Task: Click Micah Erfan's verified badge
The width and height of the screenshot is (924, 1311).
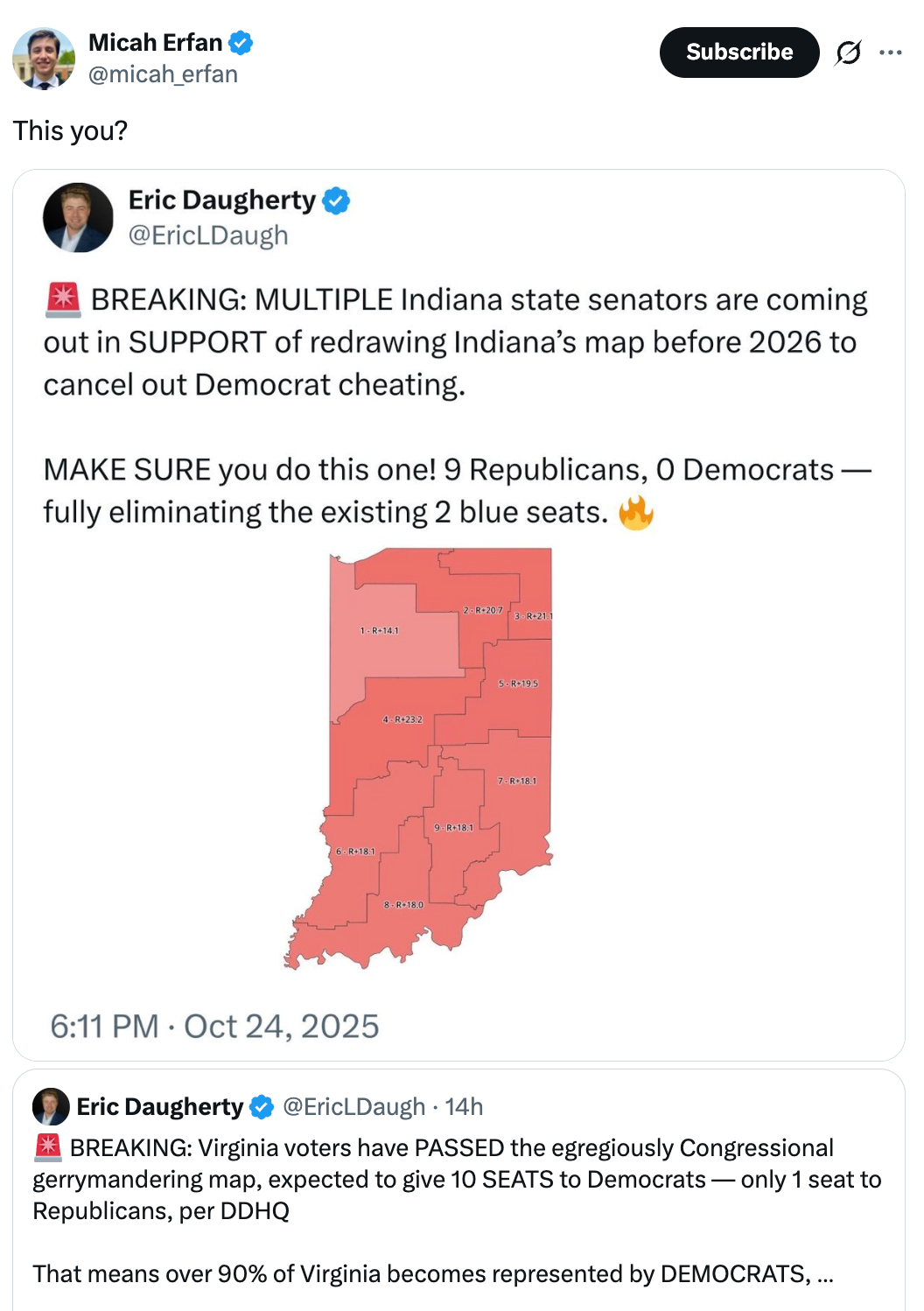Action: pos(239,42)
